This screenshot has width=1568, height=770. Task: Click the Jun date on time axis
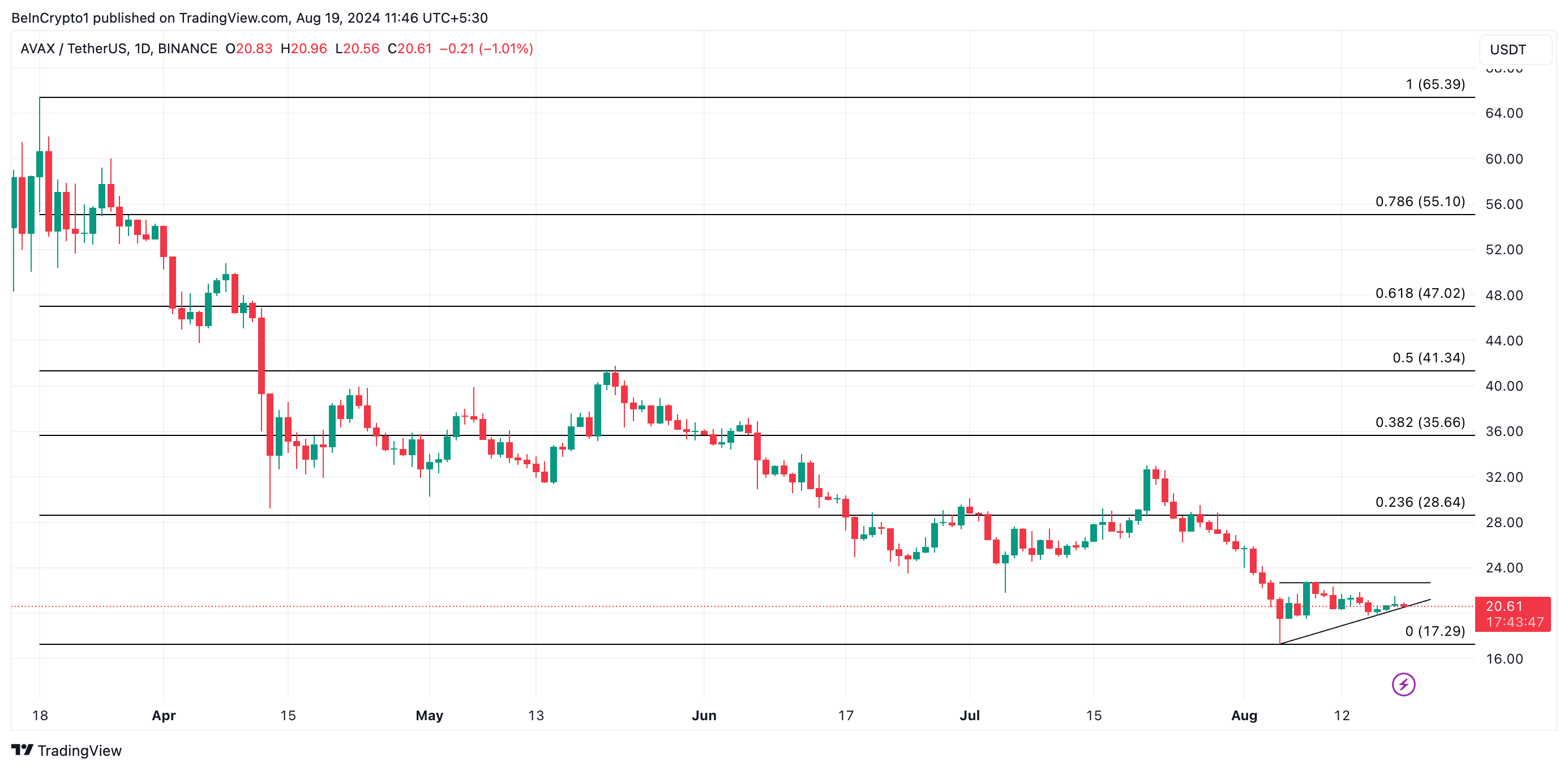tap(704, 715)
